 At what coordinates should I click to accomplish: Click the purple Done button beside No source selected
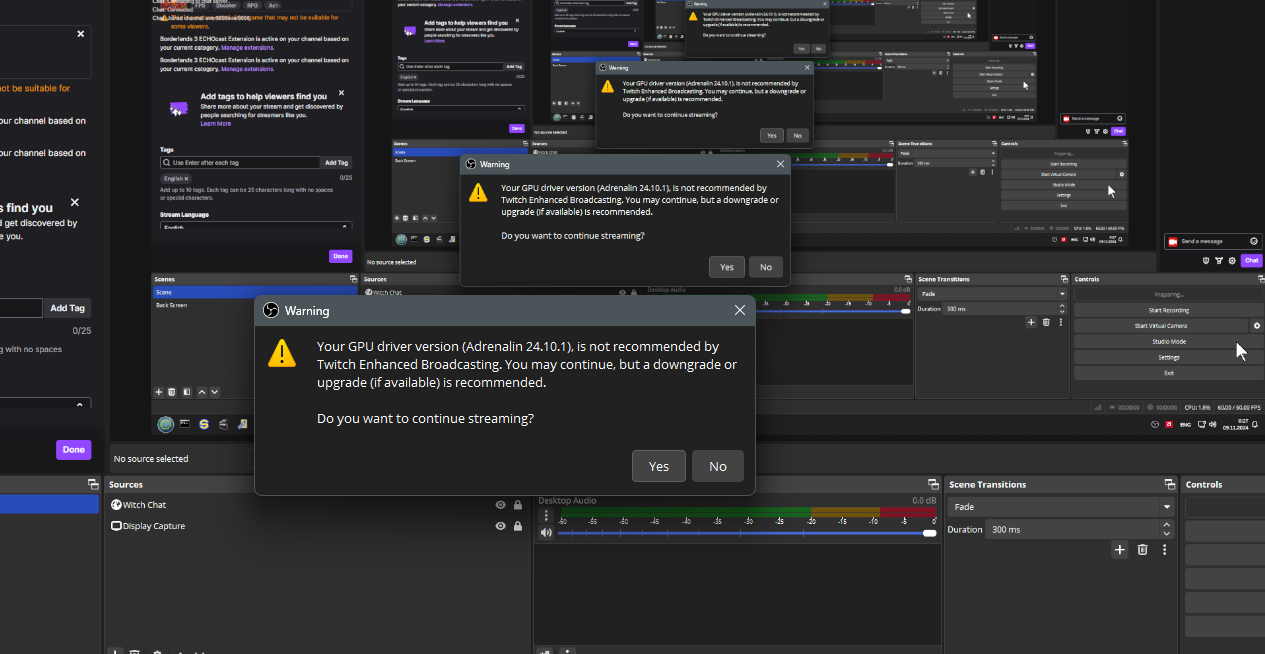point(73,450)
